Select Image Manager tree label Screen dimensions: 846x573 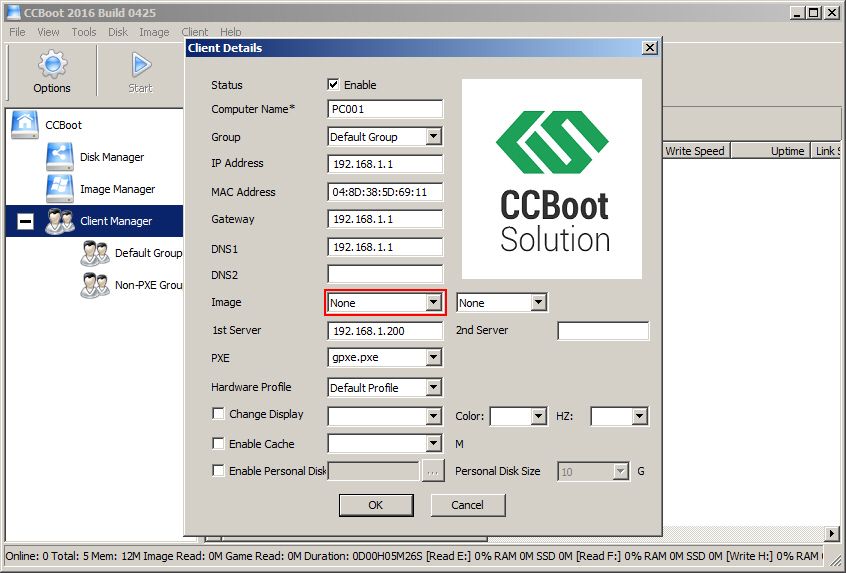(x=118, y=189)
